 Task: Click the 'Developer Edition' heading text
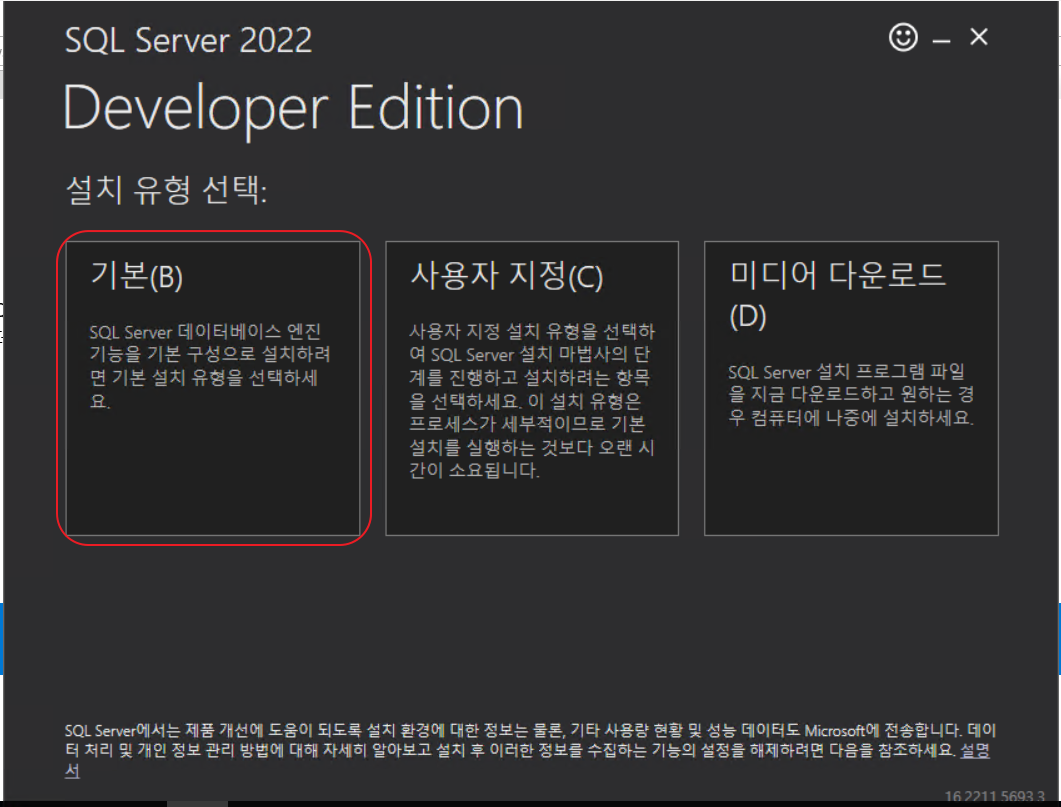click(x=293, y=108)
